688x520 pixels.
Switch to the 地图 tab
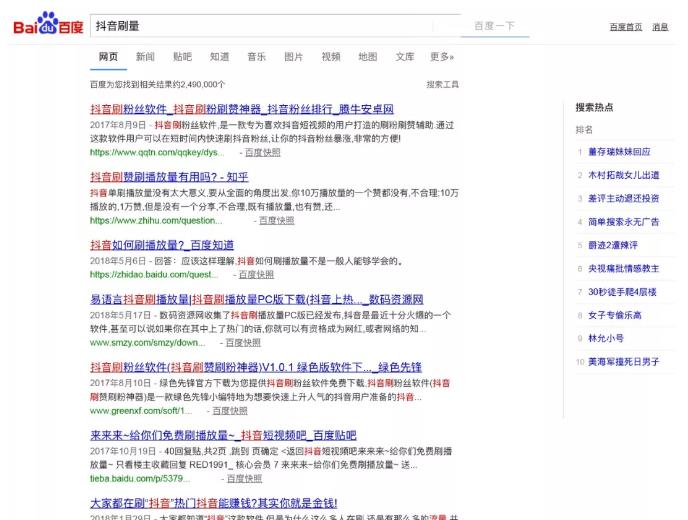click(x=368, y=57)
